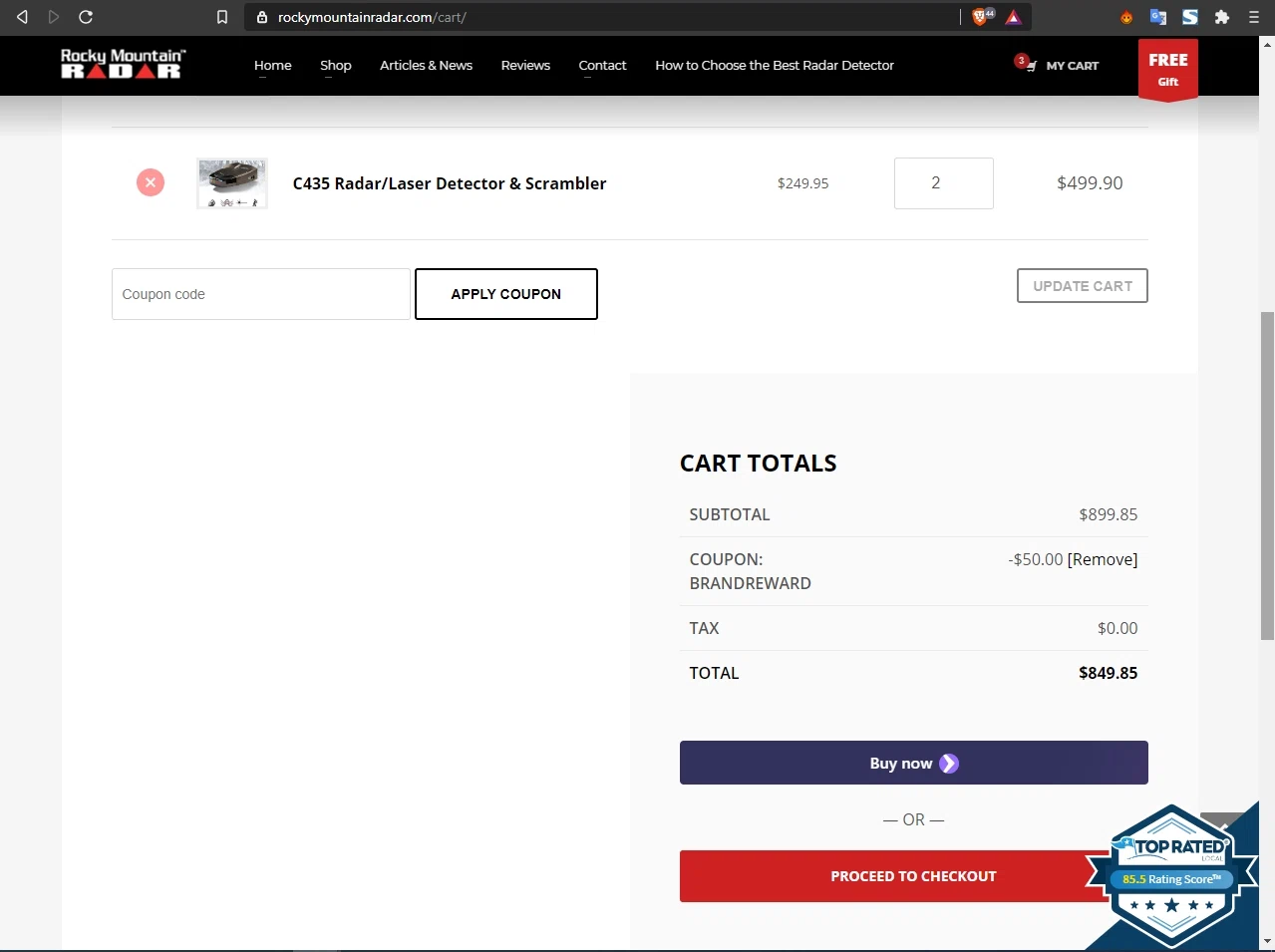Viewport: 1275px width, 952px height.
Task: Open the extensions puzzle menu
Action: pos(1222,17)
